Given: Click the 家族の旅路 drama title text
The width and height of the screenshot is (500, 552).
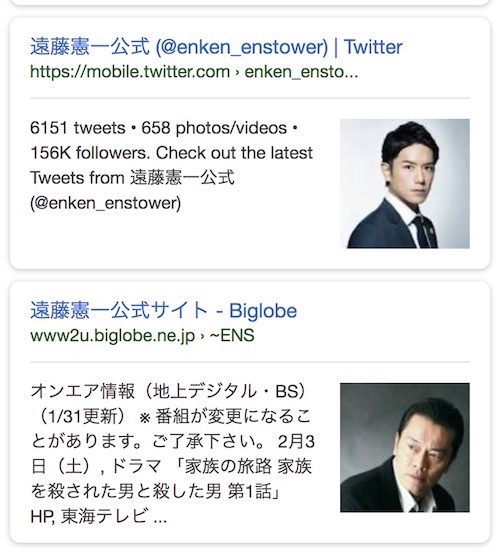Looking at the screenshot, I should (228, 467).
